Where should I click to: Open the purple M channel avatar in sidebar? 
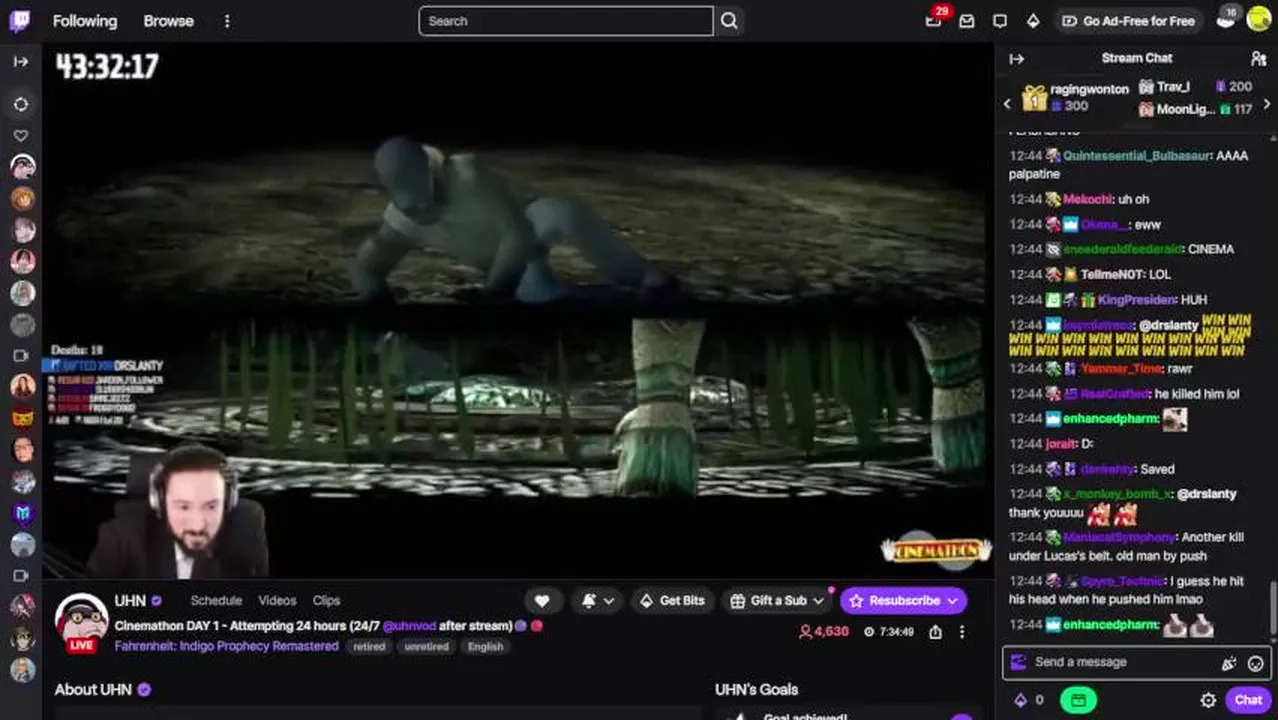click(x=22, y=514)
